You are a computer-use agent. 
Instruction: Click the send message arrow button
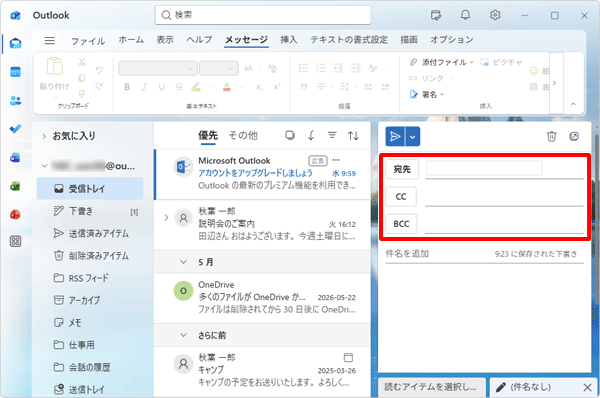(x=395, y=137)
